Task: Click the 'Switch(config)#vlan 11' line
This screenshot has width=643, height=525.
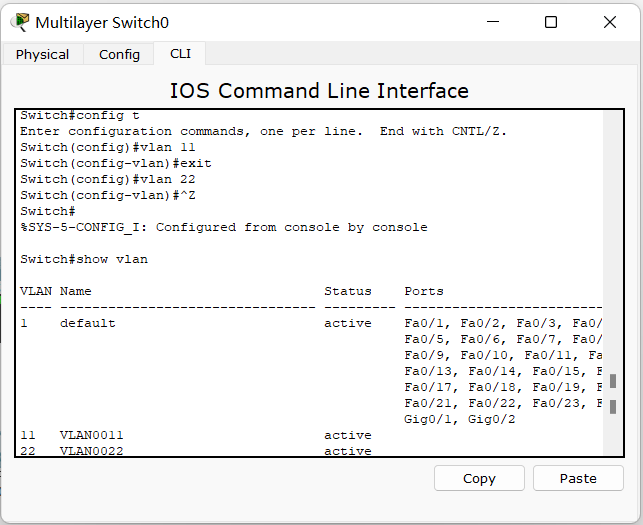Action: (108, 147)
